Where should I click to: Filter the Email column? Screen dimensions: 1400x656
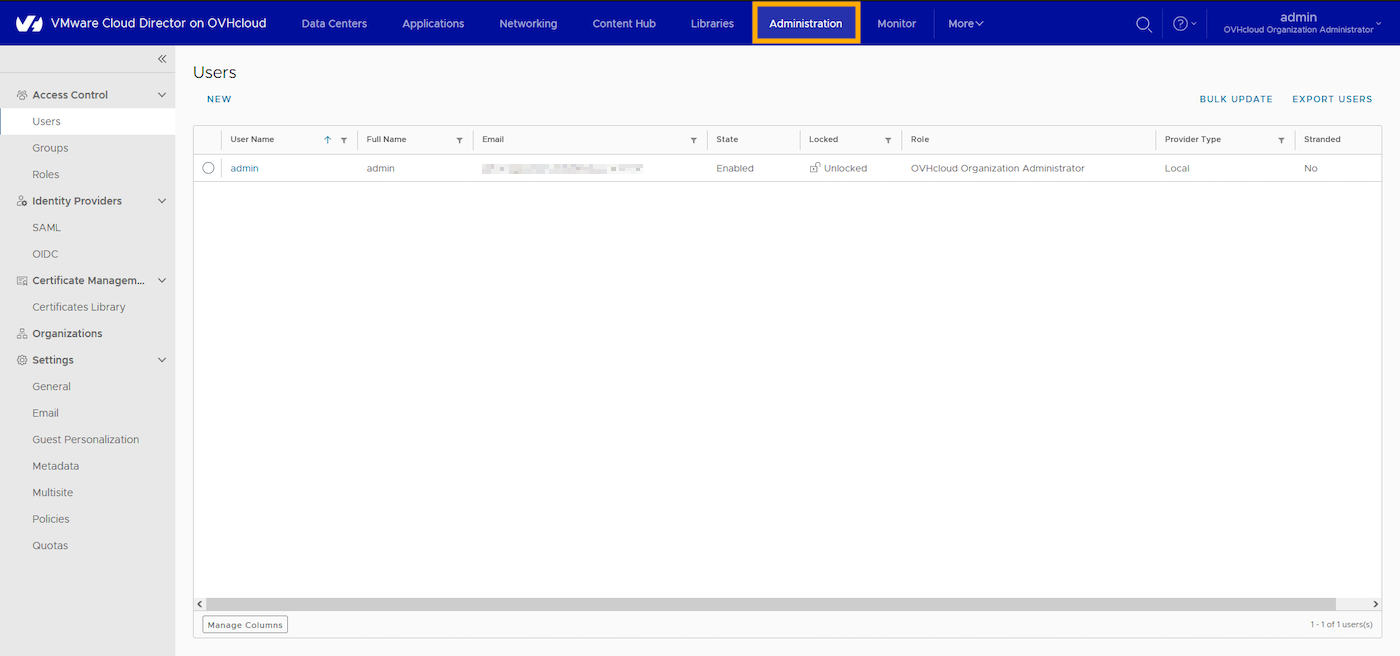pos(694,141)
